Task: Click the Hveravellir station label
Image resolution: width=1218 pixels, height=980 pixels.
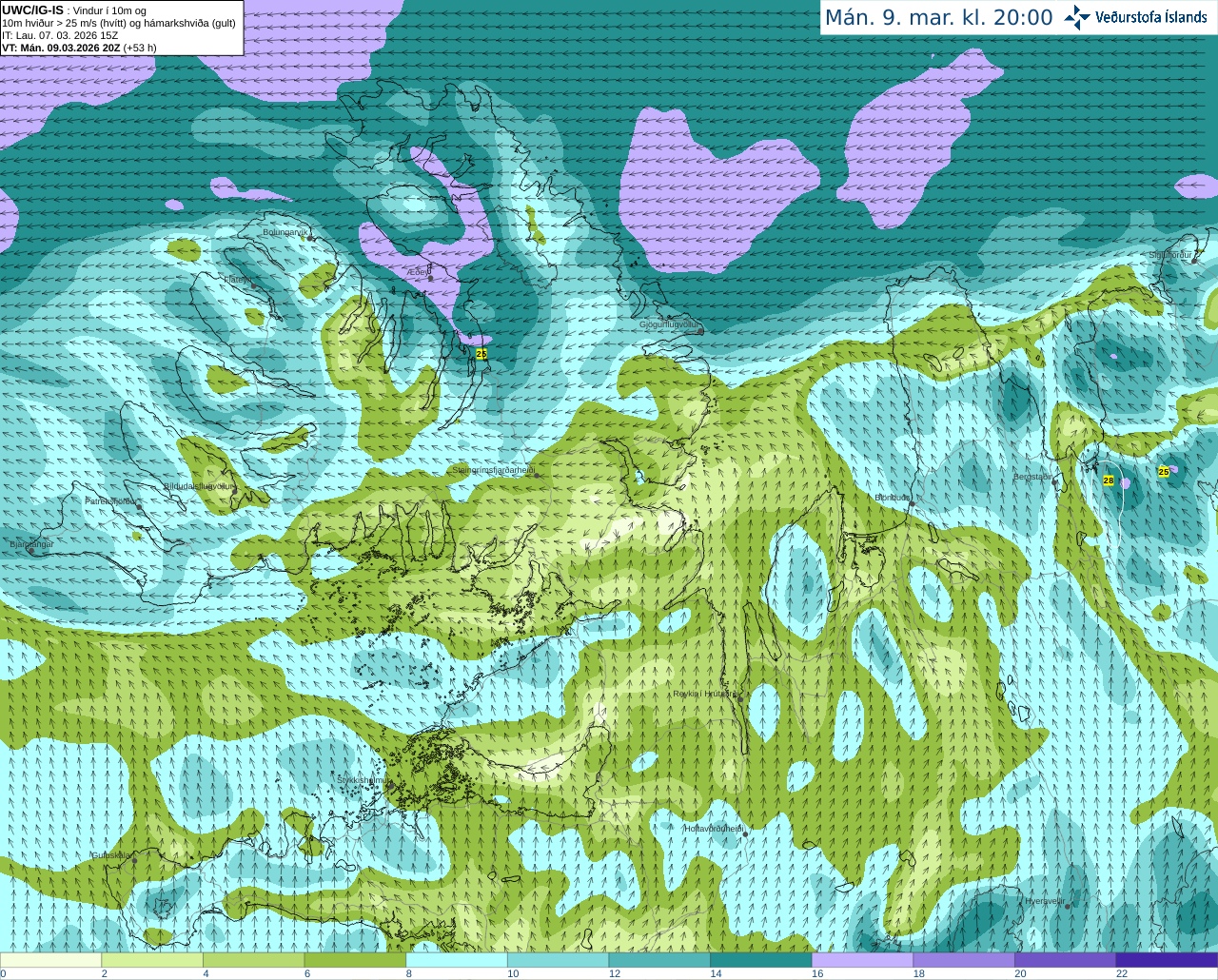Action: click(1044, 901)
